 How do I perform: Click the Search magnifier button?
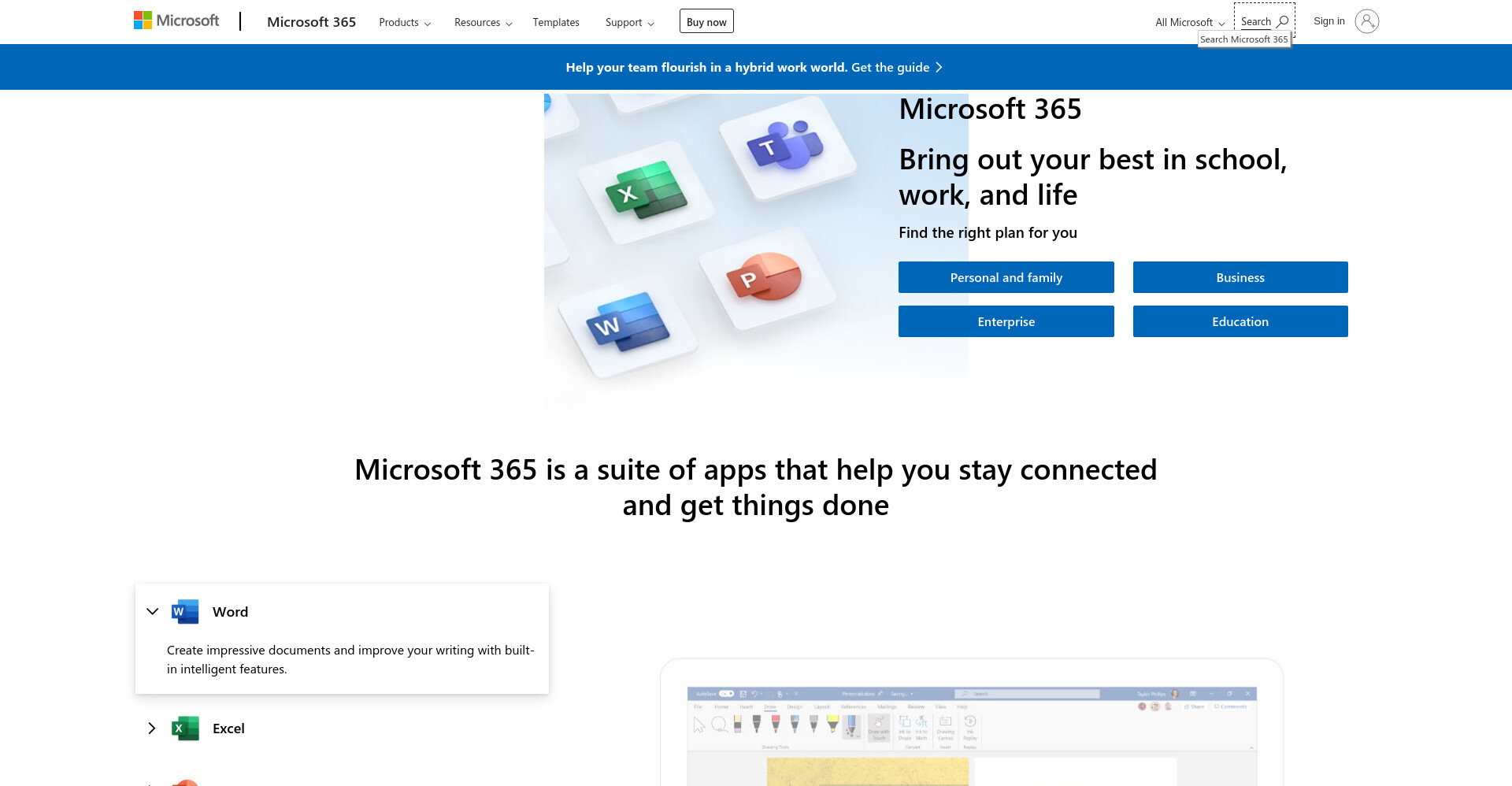point(1264,21)
